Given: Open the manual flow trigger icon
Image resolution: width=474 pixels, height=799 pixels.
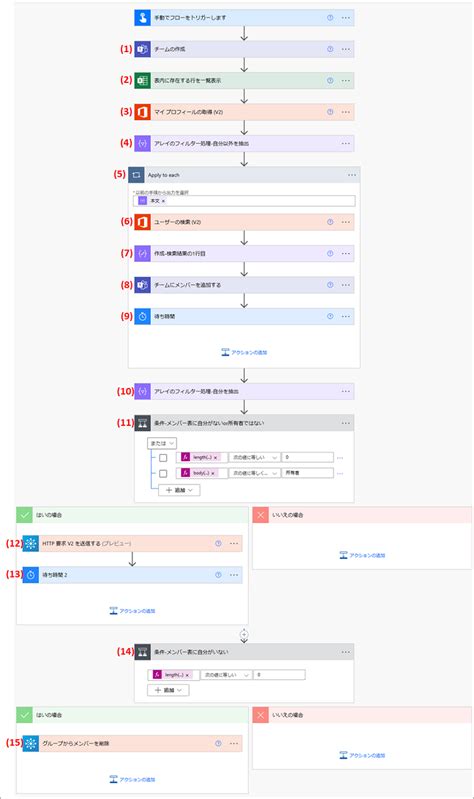Looking at the screenshot, I should [142, 17].
